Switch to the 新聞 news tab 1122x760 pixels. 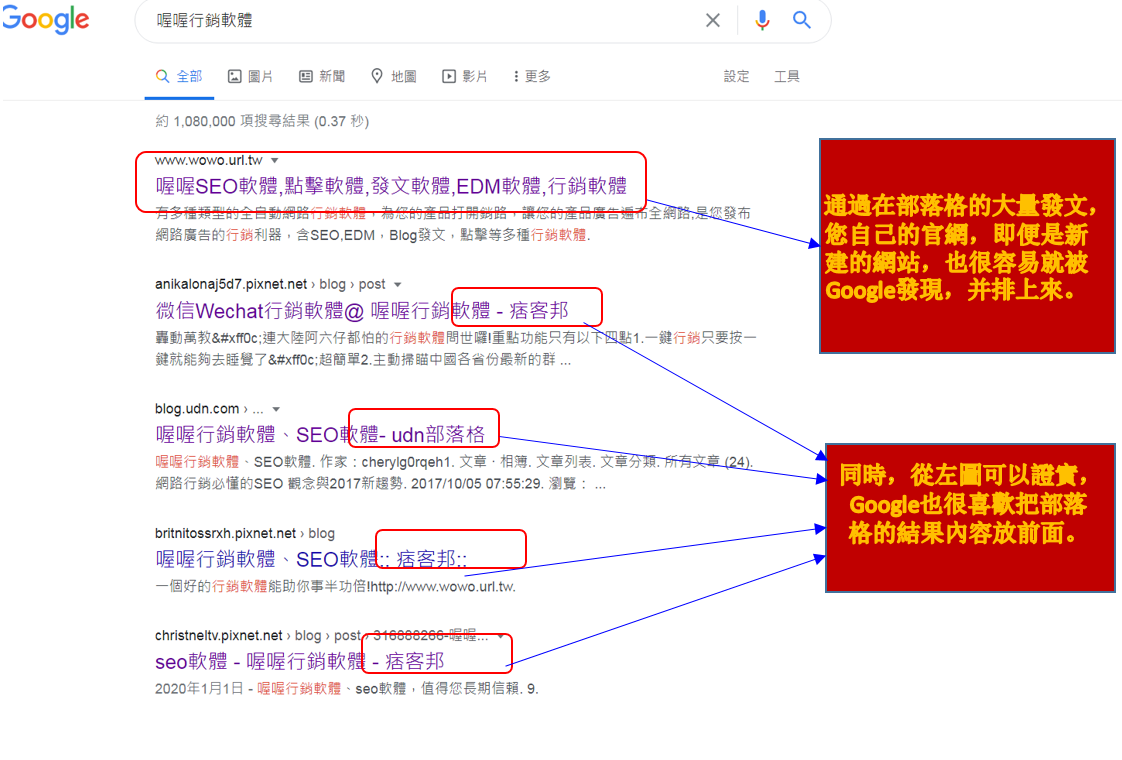tap(322, 77)
